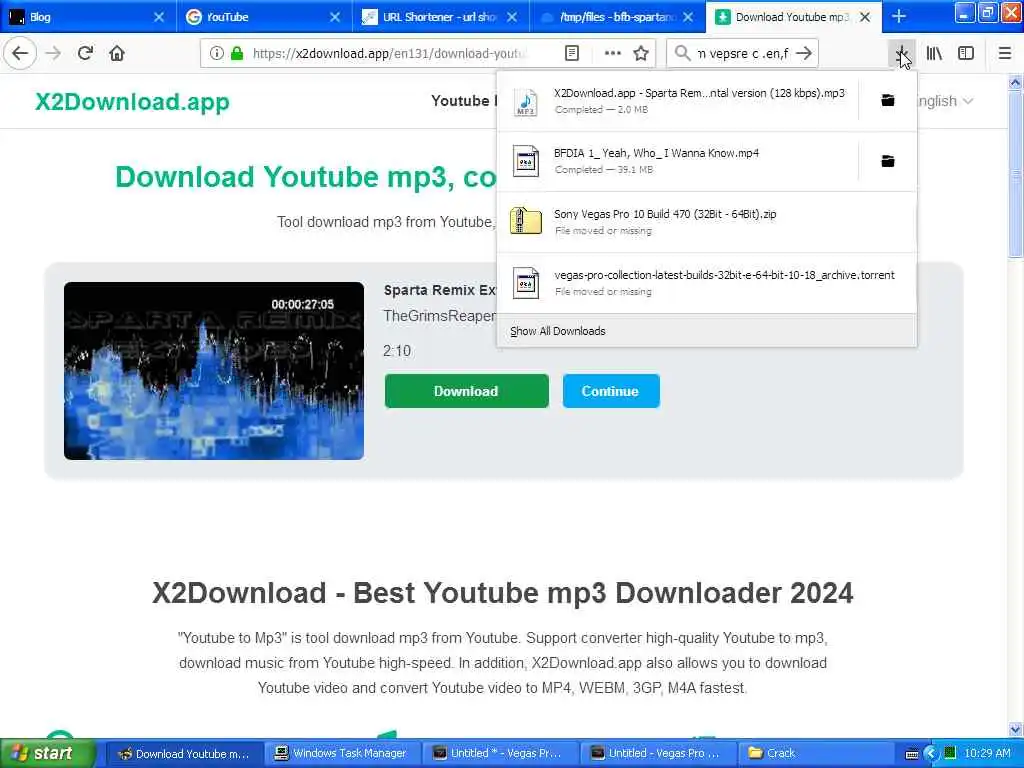This screenshot has height=768, width=1024.
Task: Open a new tab with plus button
Action: coord(899,16)
